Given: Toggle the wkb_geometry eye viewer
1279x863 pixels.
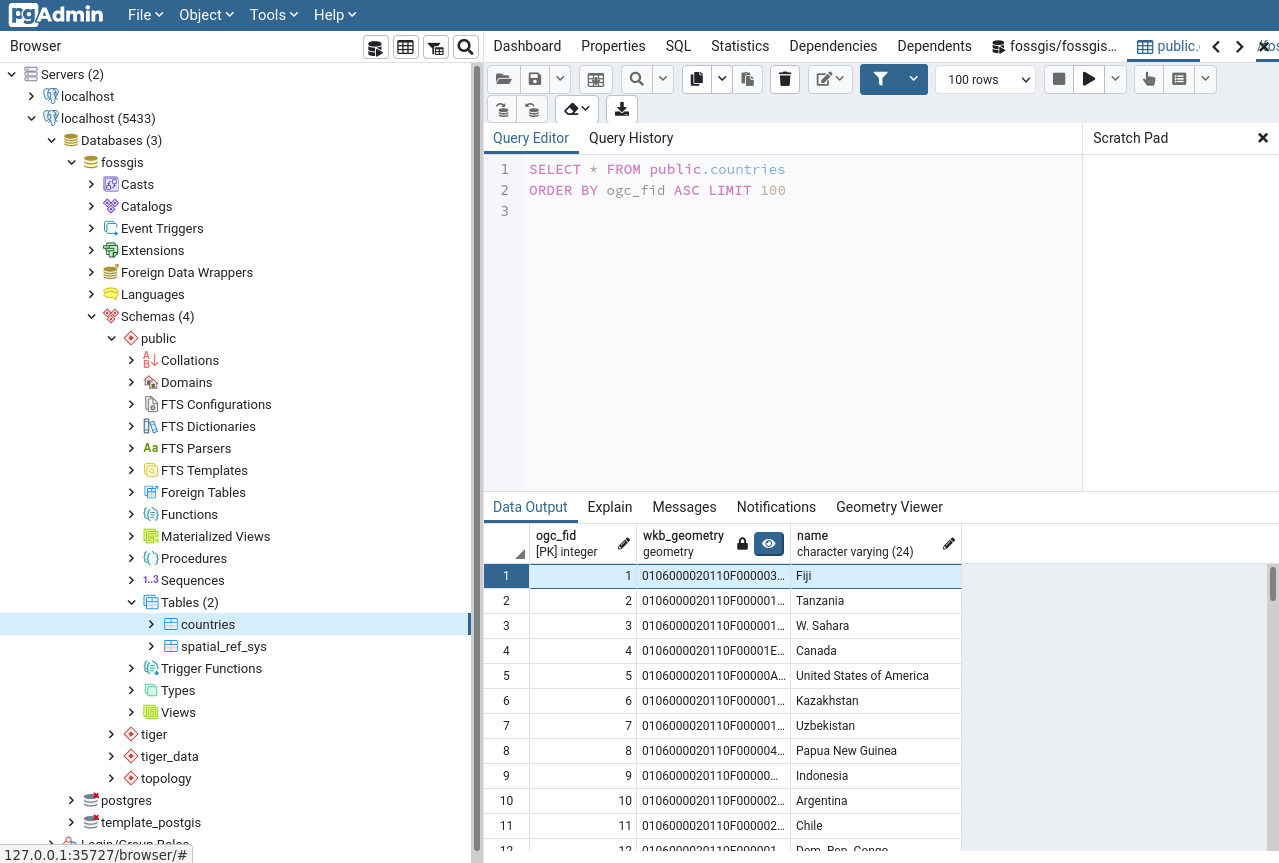Looking at the screenshot, I should click(768, 544).
